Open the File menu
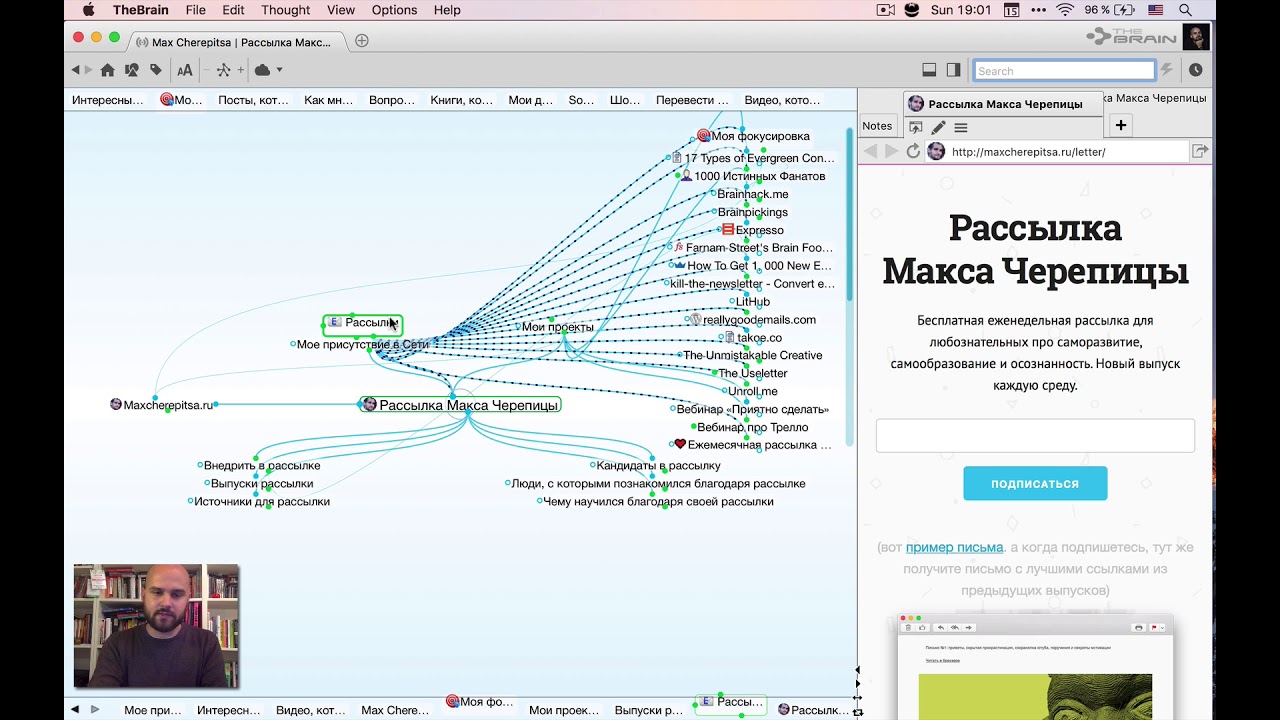1280x720 pixels. (x=195, y=10)
